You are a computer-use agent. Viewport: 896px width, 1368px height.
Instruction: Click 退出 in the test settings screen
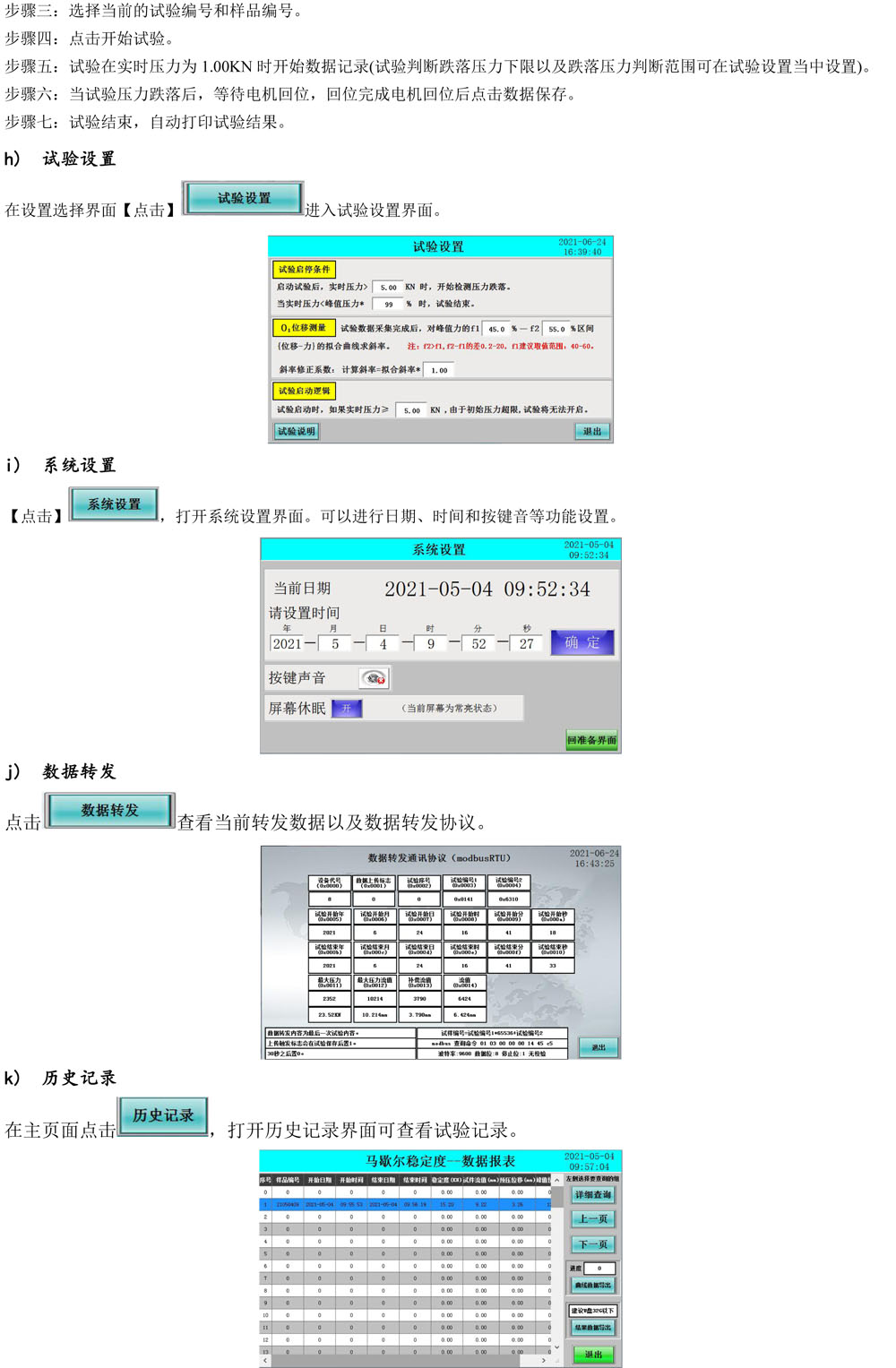592,432
